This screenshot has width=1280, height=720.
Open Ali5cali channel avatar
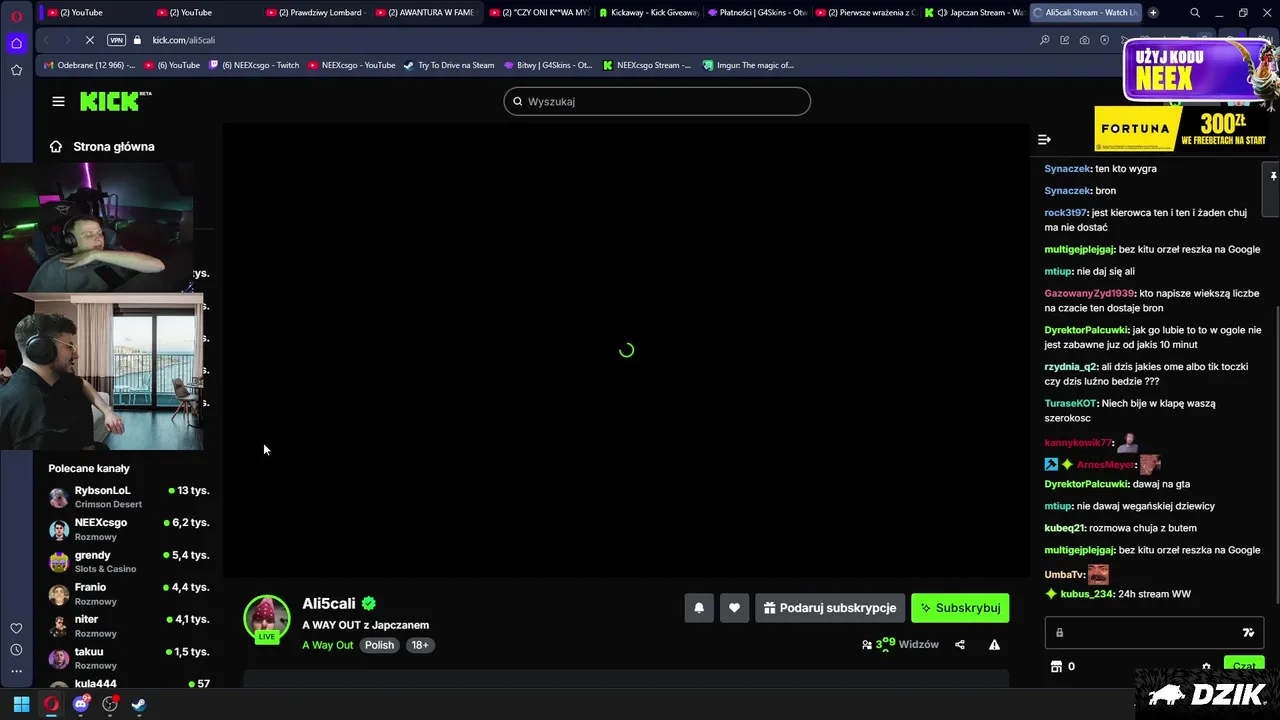(x=266, y=618)
